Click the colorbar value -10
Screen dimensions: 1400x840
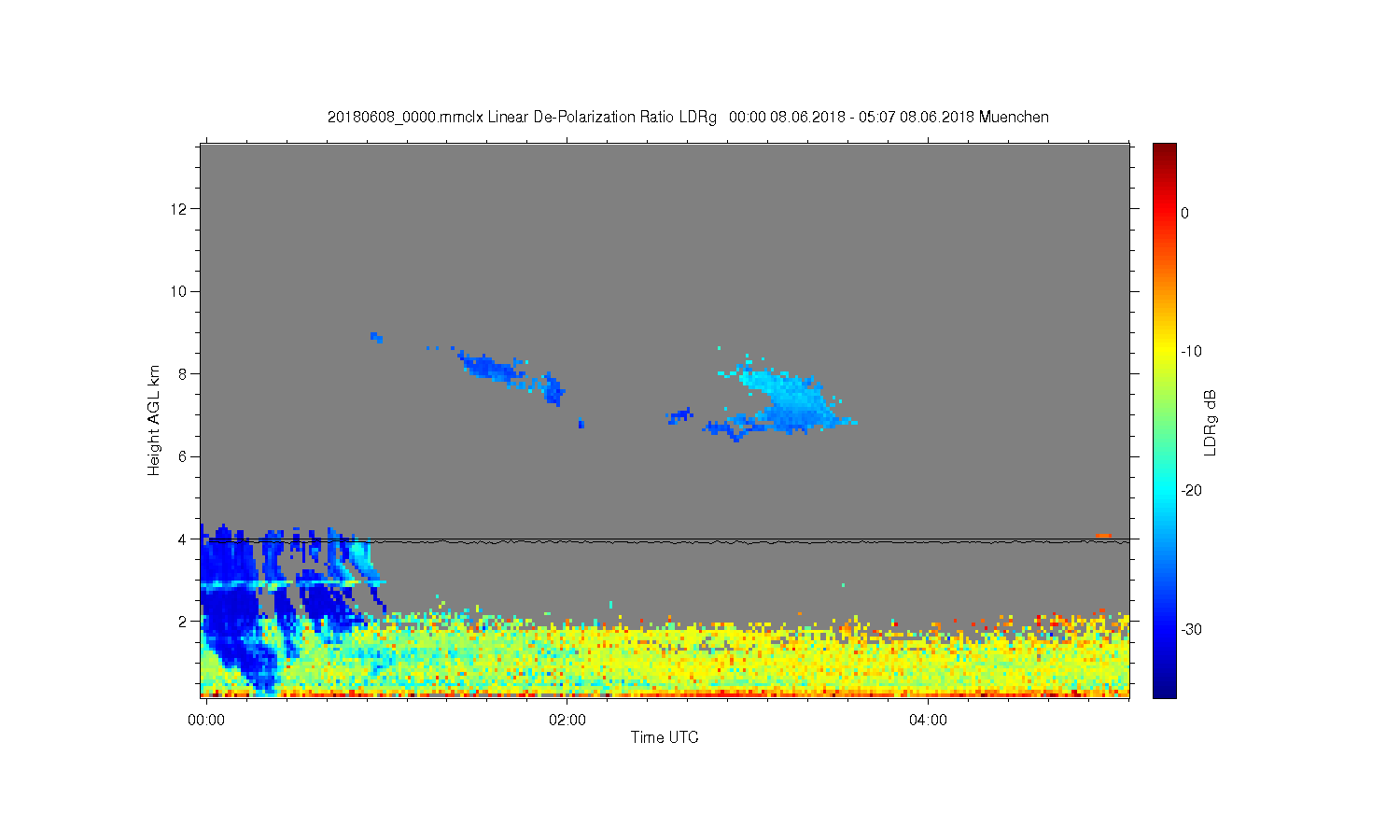click(1191, 352)
